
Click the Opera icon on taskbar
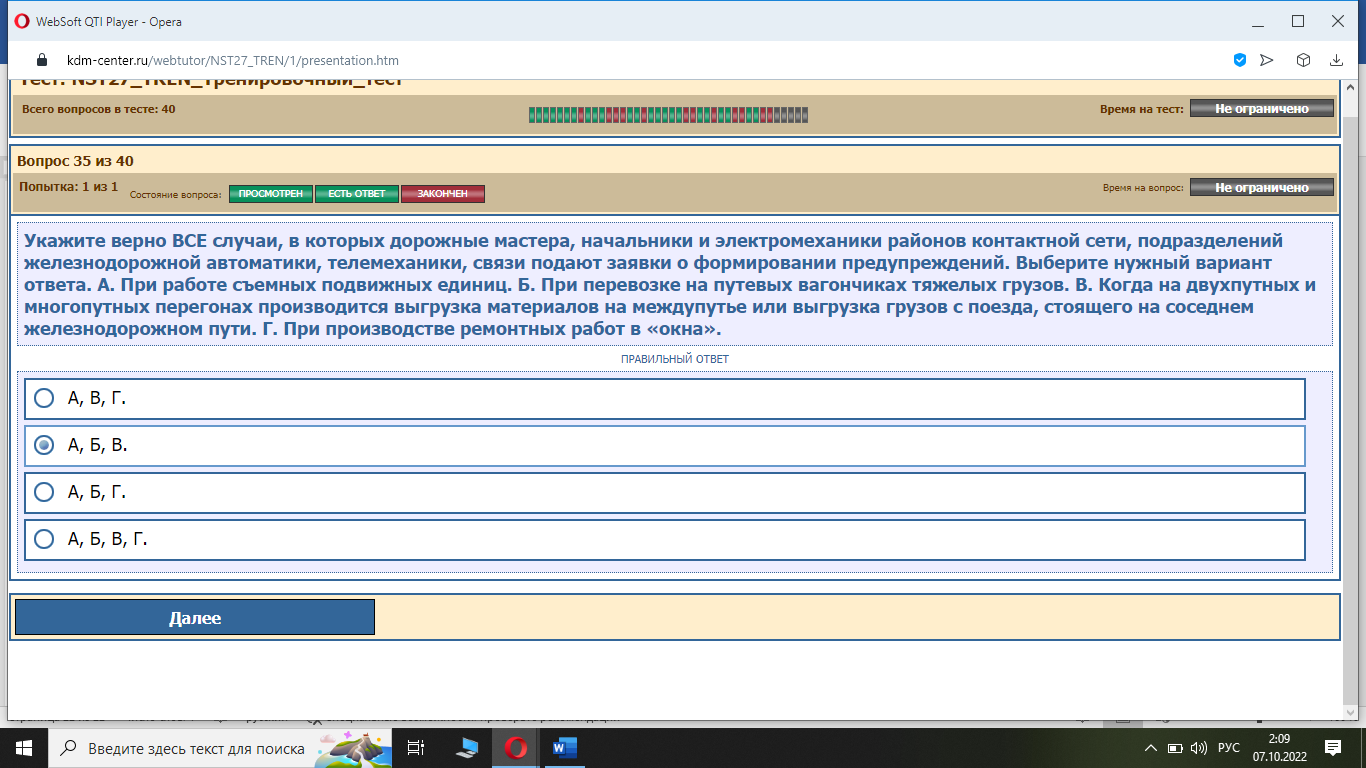516,748
